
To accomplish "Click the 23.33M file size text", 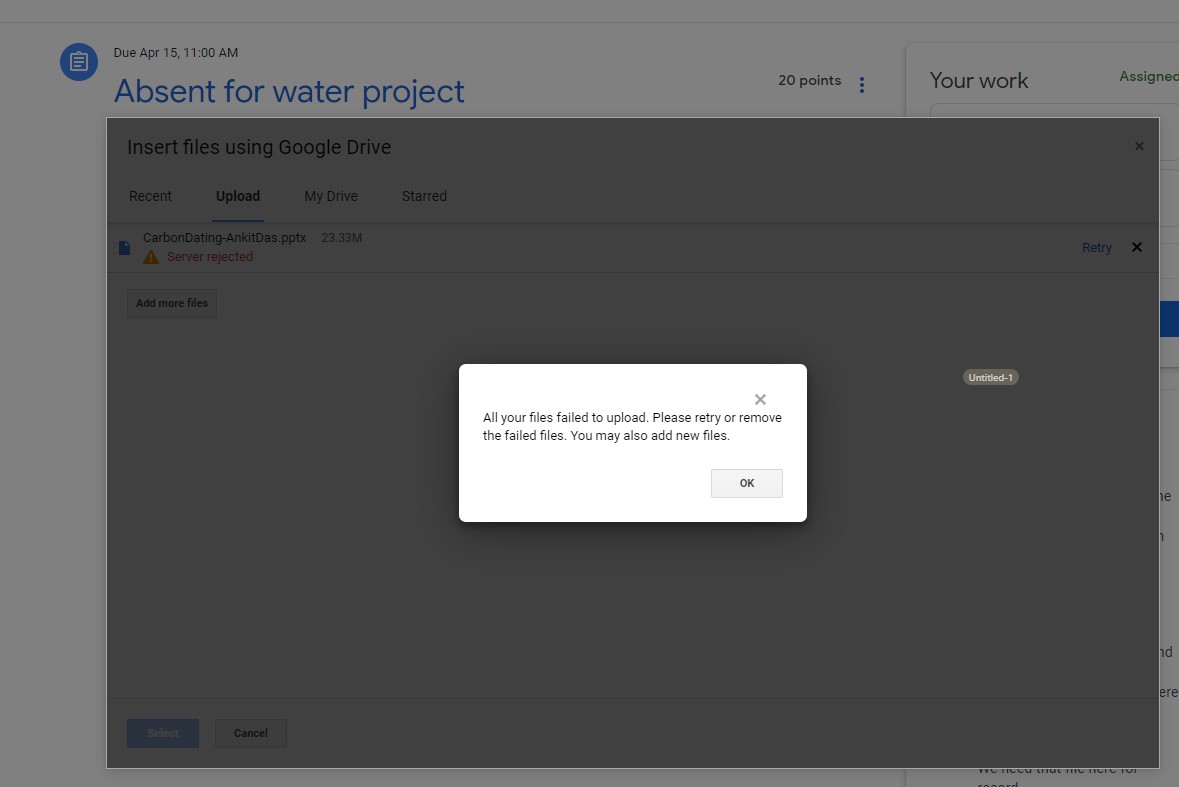I will (341, 238).
